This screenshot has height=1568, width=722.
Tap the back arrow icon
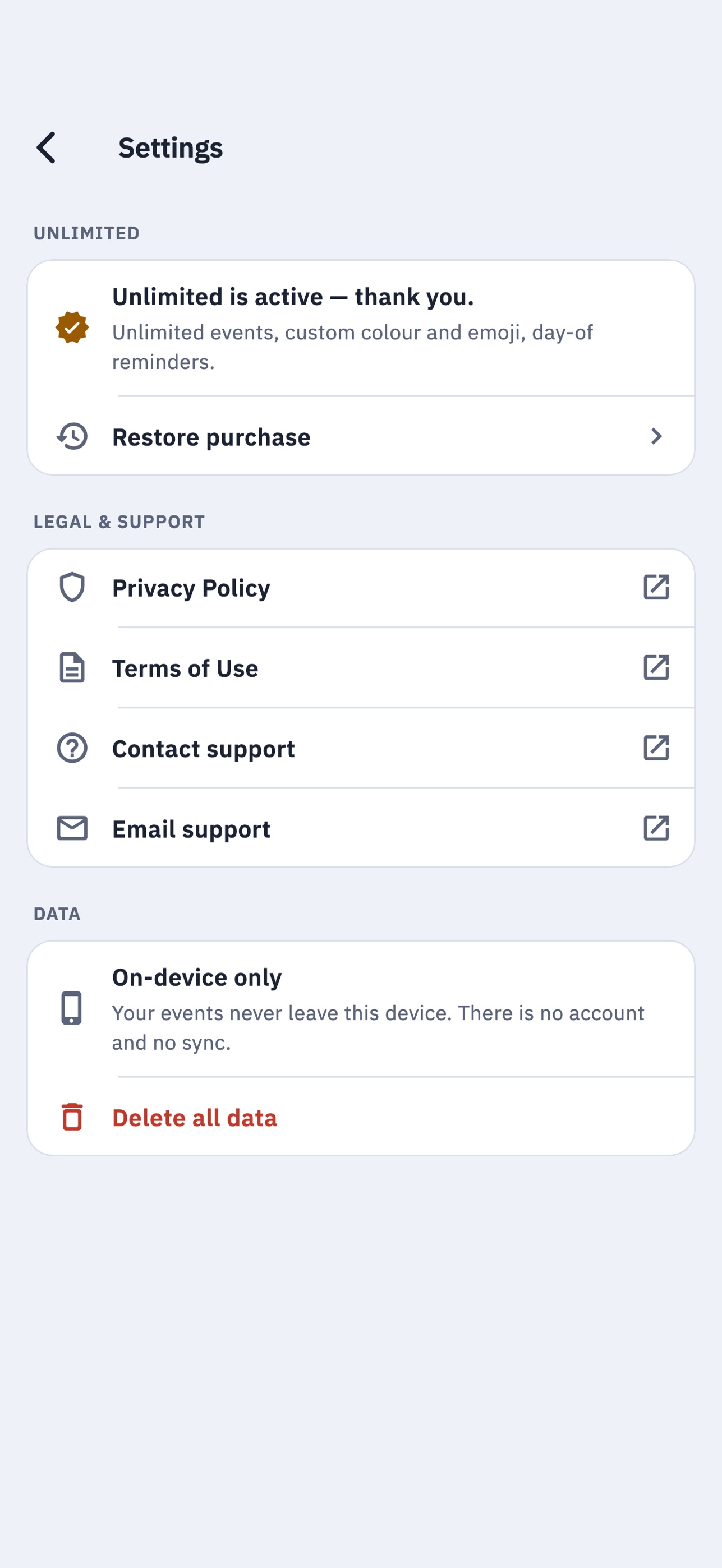pyautogui.click(x=46, y=147)
